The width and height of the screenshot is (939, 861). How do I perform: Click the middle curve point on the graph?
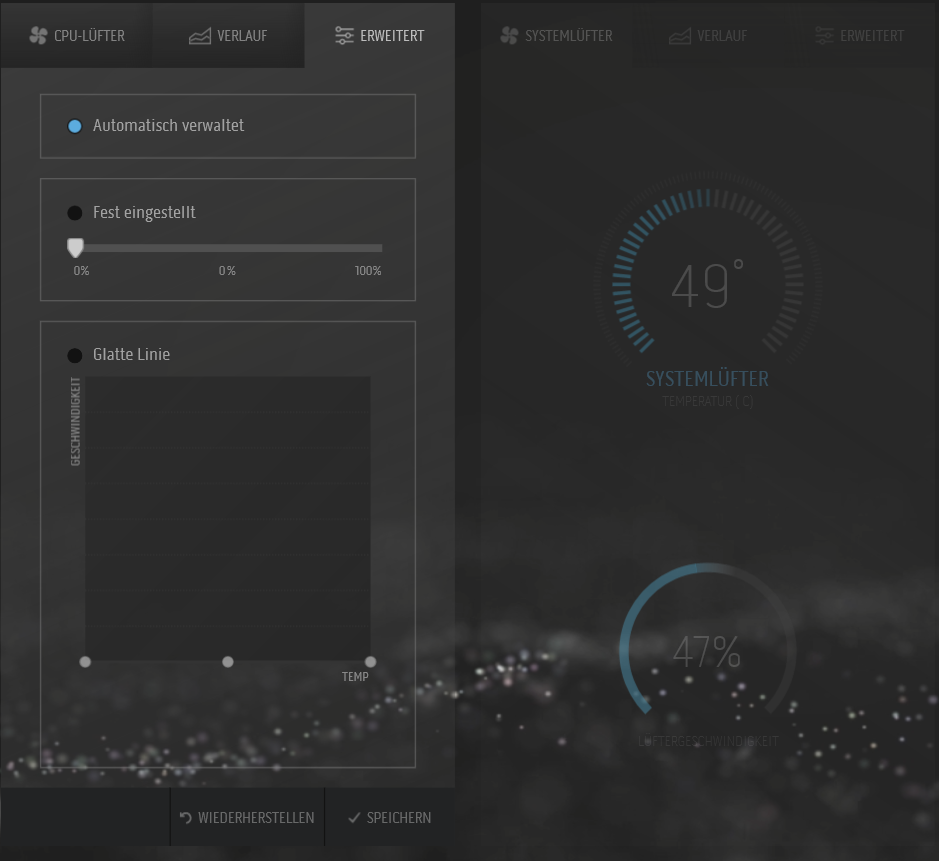[x=228, y=662]
